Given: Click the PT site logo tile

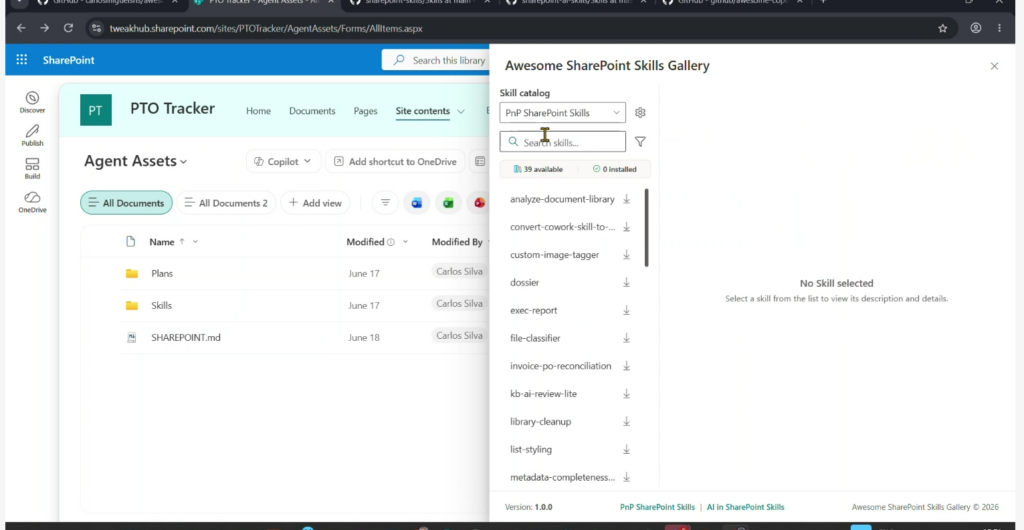Looking at the screenshot, I should click(x=96, y=110).
